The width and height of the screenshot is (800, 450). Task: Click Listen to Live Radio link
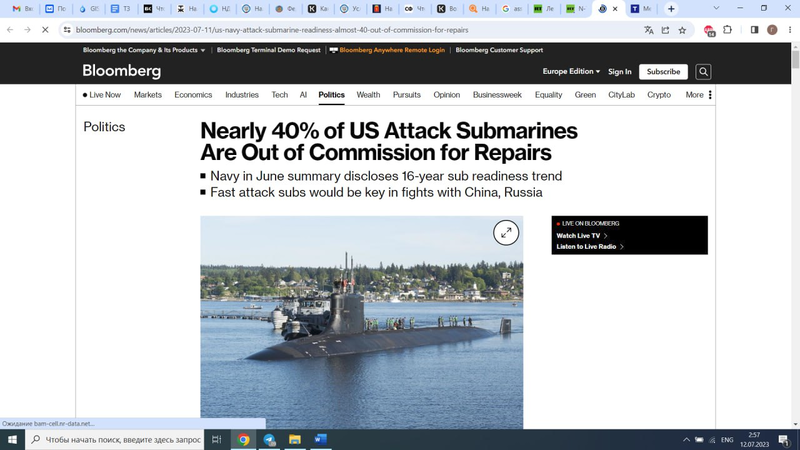click(x=590, y=246)
